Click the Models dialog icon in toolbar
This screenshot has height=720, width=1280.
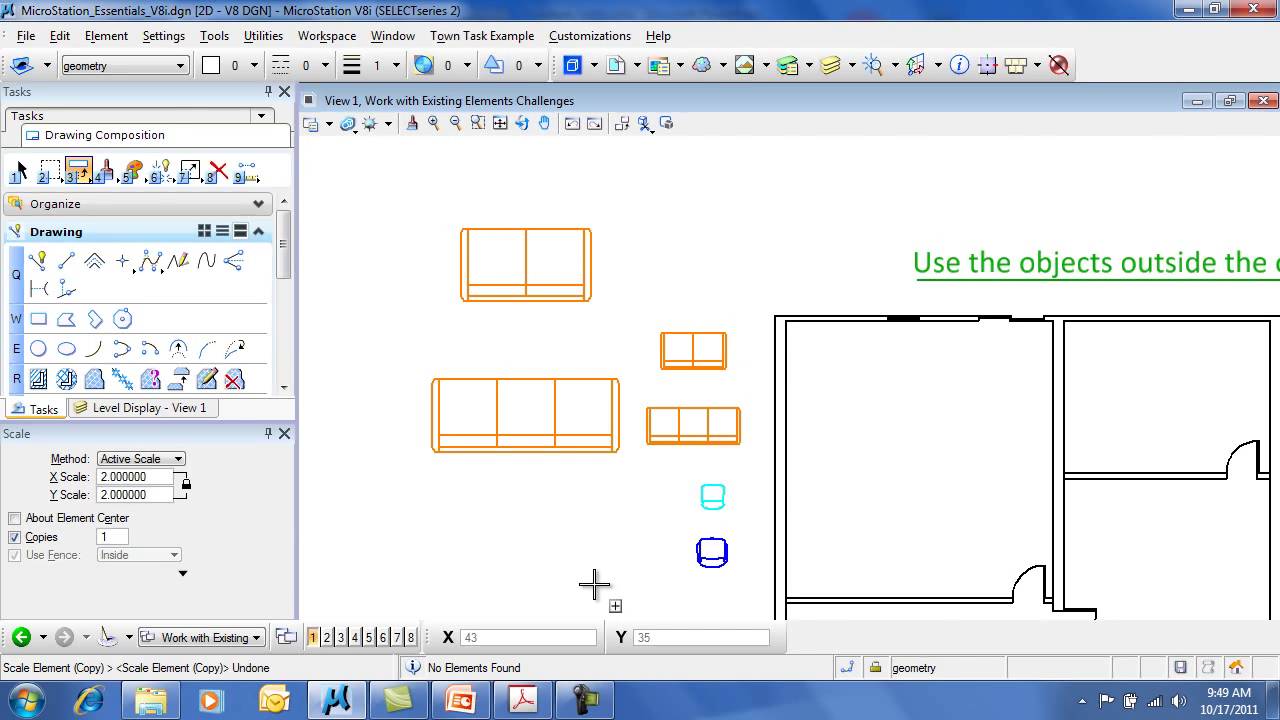click(616, 65)
